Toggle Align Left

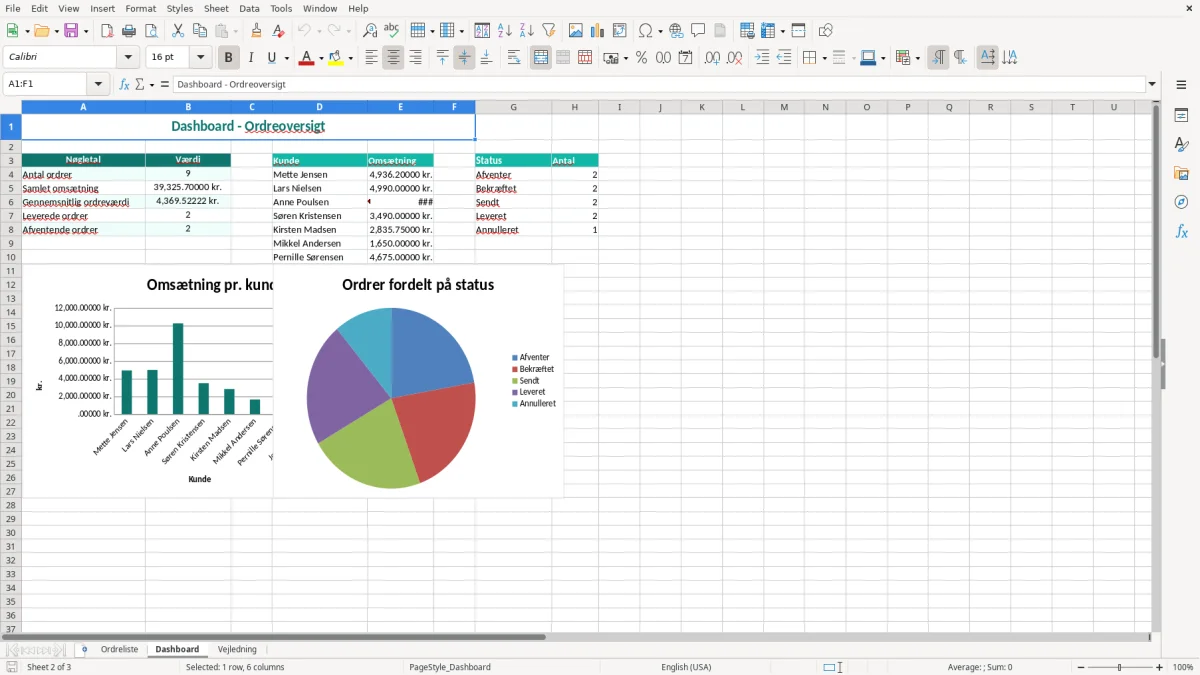point(371,58)
